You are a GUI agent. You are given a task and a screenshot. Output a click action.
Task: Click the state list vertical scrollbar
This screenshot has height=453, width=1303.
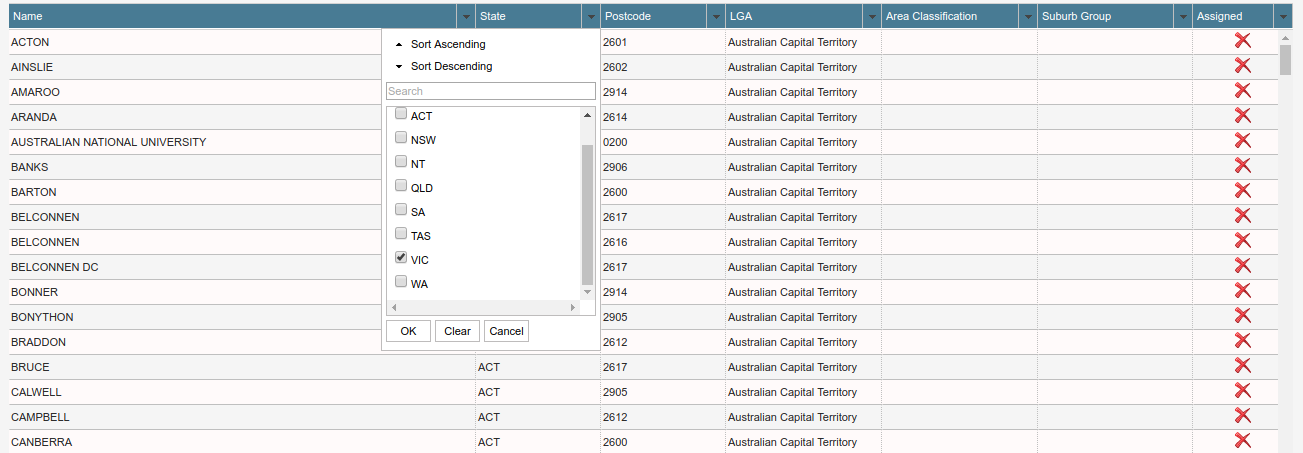point(587,214)
